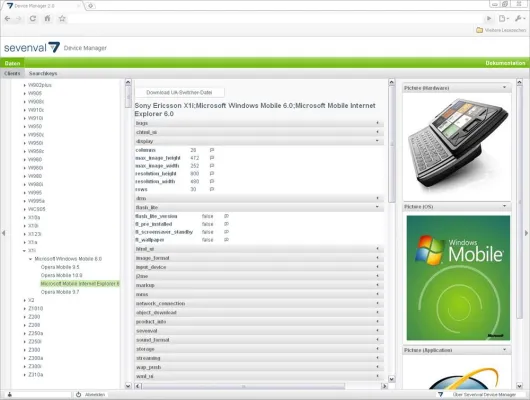Open the Weitere Lesezeichen bookmarks folder

[x=501, y=30]
